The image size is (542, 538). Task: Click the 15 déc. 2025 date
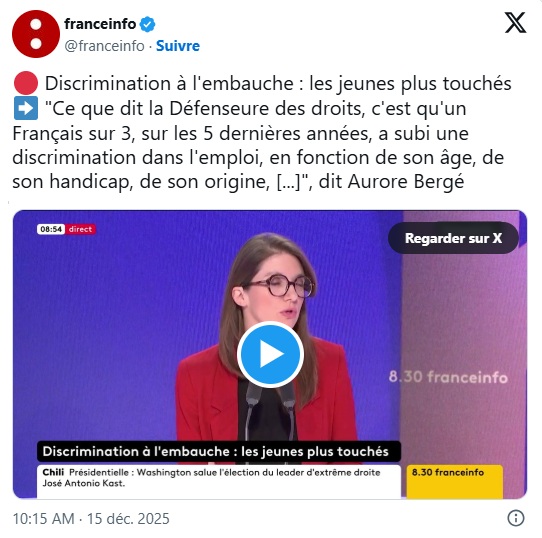coord(128,519)
